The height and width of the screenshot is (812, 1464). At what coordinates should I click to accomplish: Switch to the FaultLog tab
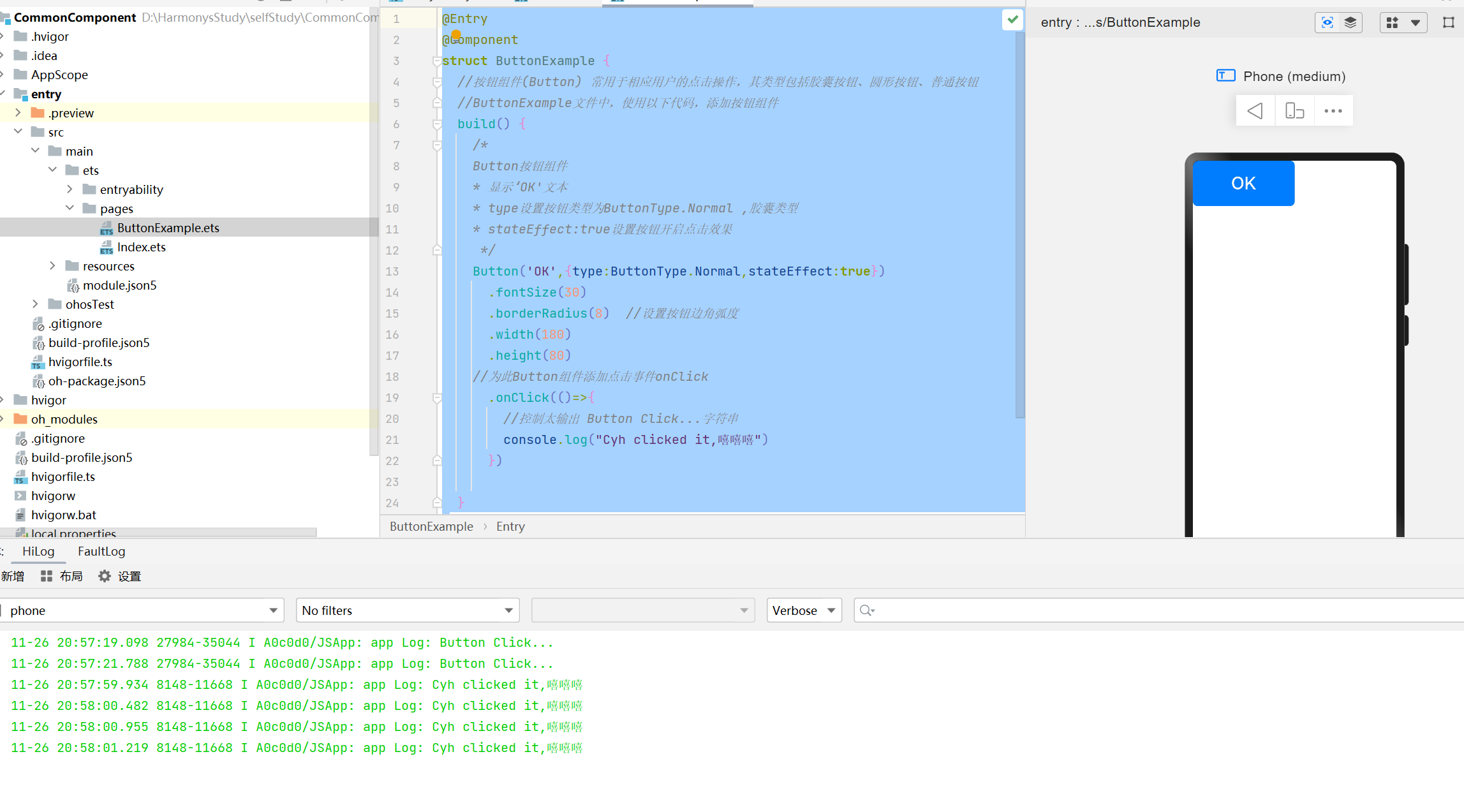pos(101,551)
